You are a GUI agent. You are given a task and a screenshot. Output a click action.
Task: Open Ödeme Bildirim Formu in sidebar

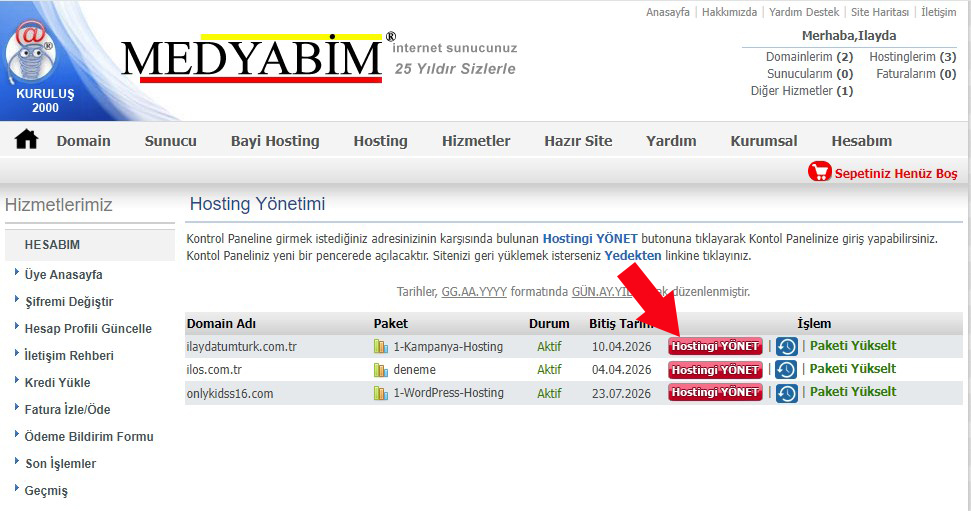click(x=89, y=437)
